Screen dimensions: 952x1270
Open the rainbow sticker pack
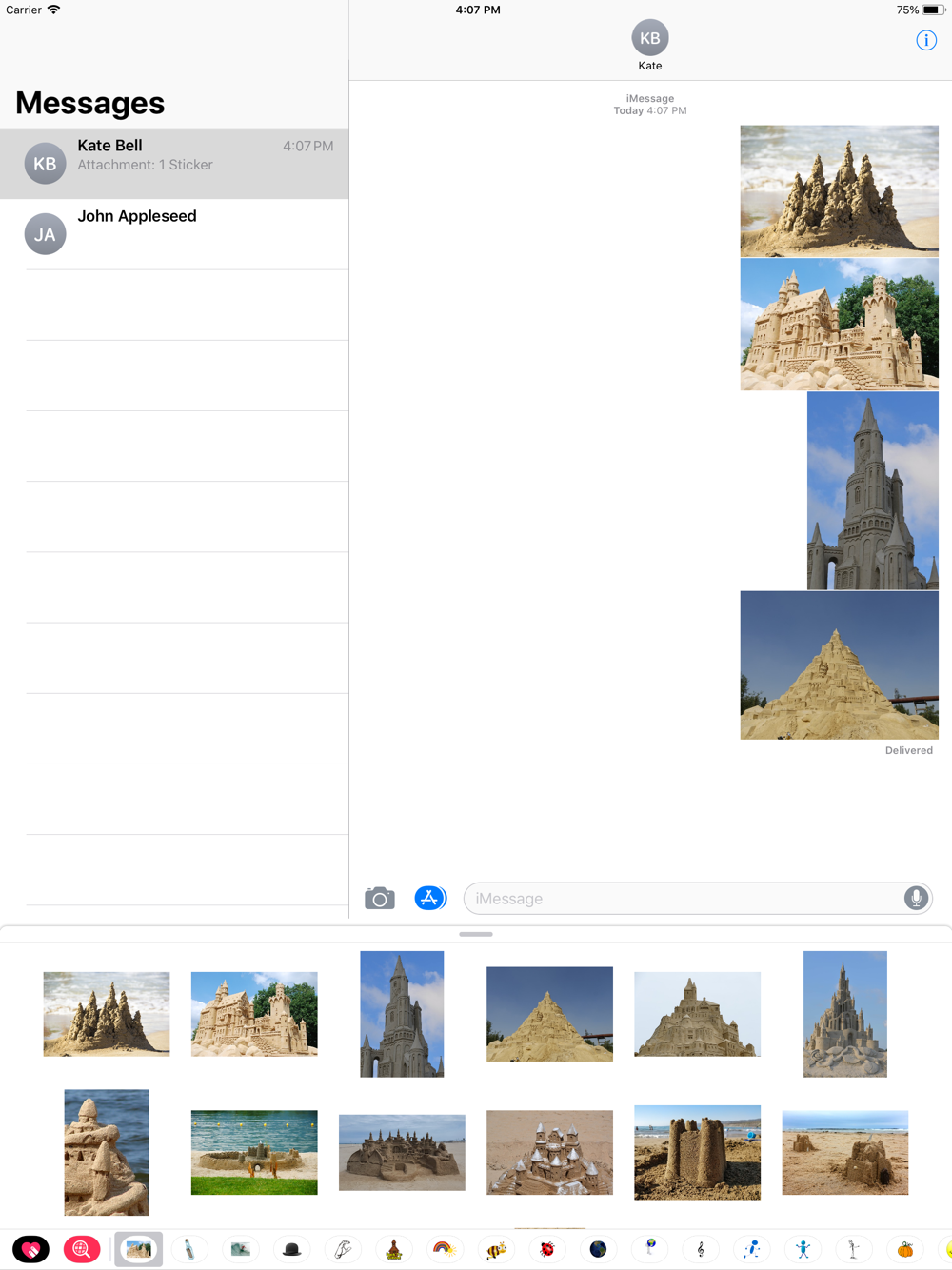point(445,1249)
